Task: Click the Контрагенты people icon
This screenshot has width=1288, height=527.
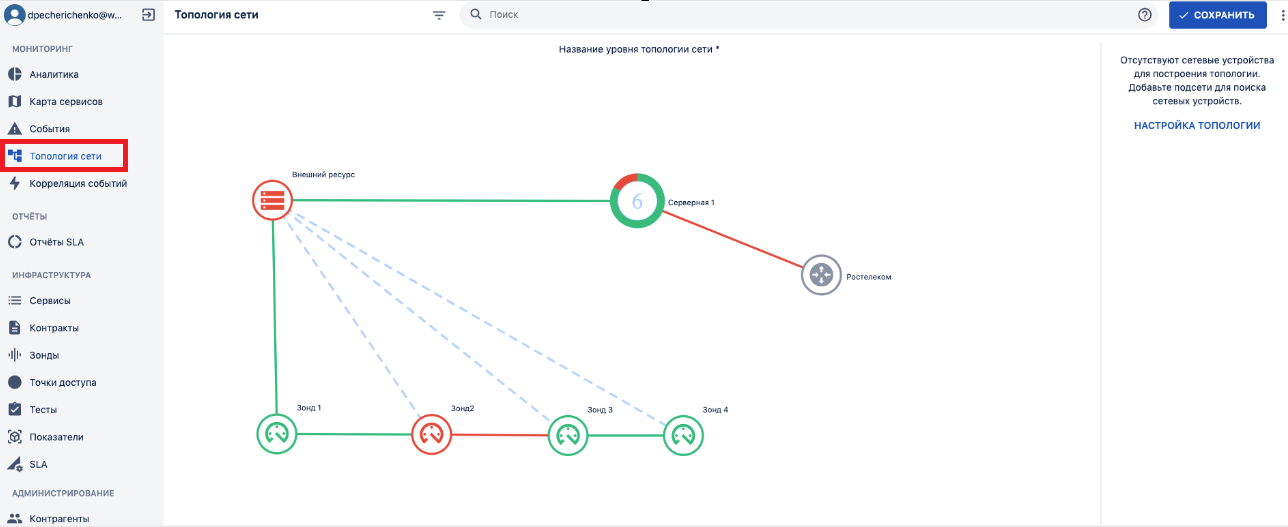Action: pos(15,518)
